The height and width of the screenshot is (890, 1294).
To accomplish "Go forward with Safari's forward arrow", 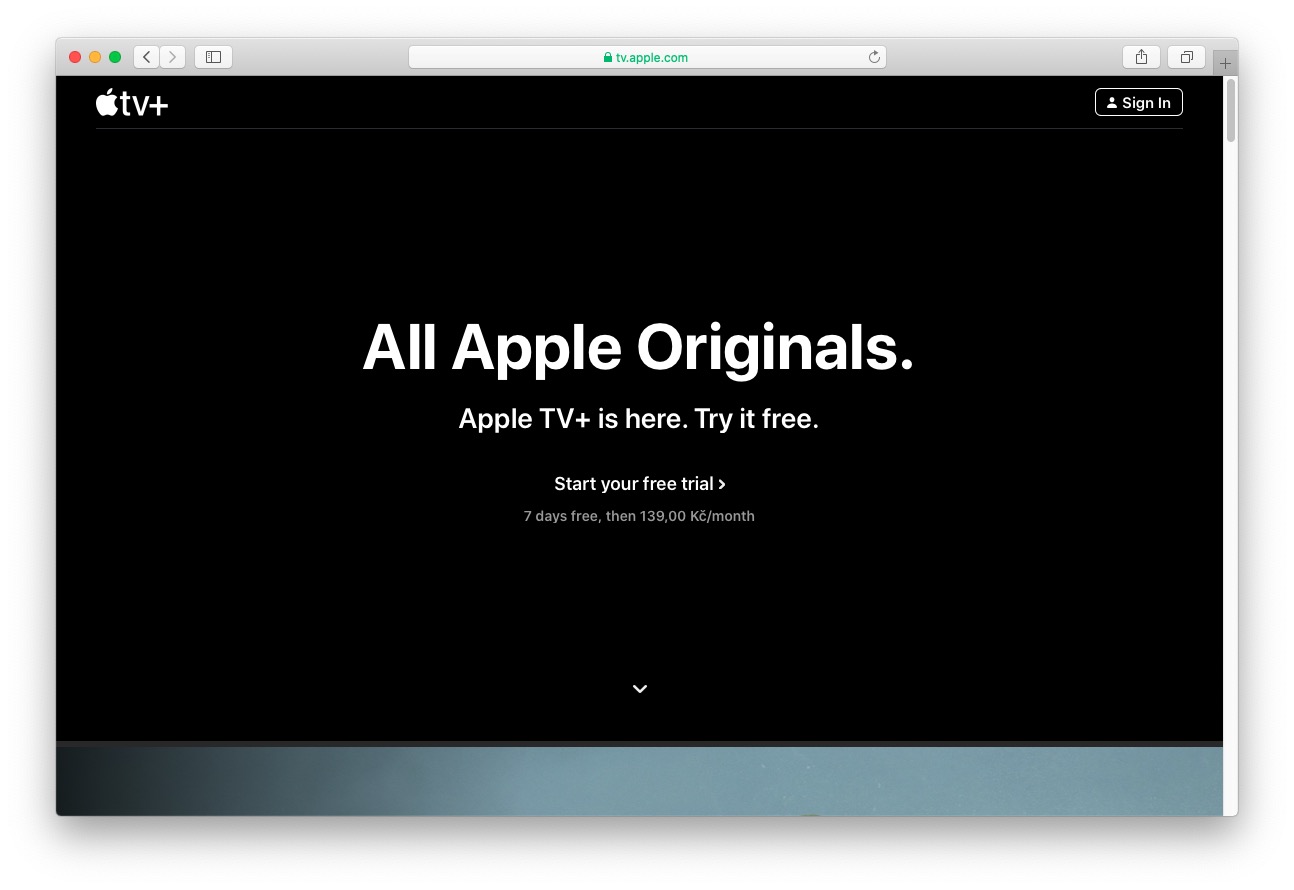I will [173, 57].
